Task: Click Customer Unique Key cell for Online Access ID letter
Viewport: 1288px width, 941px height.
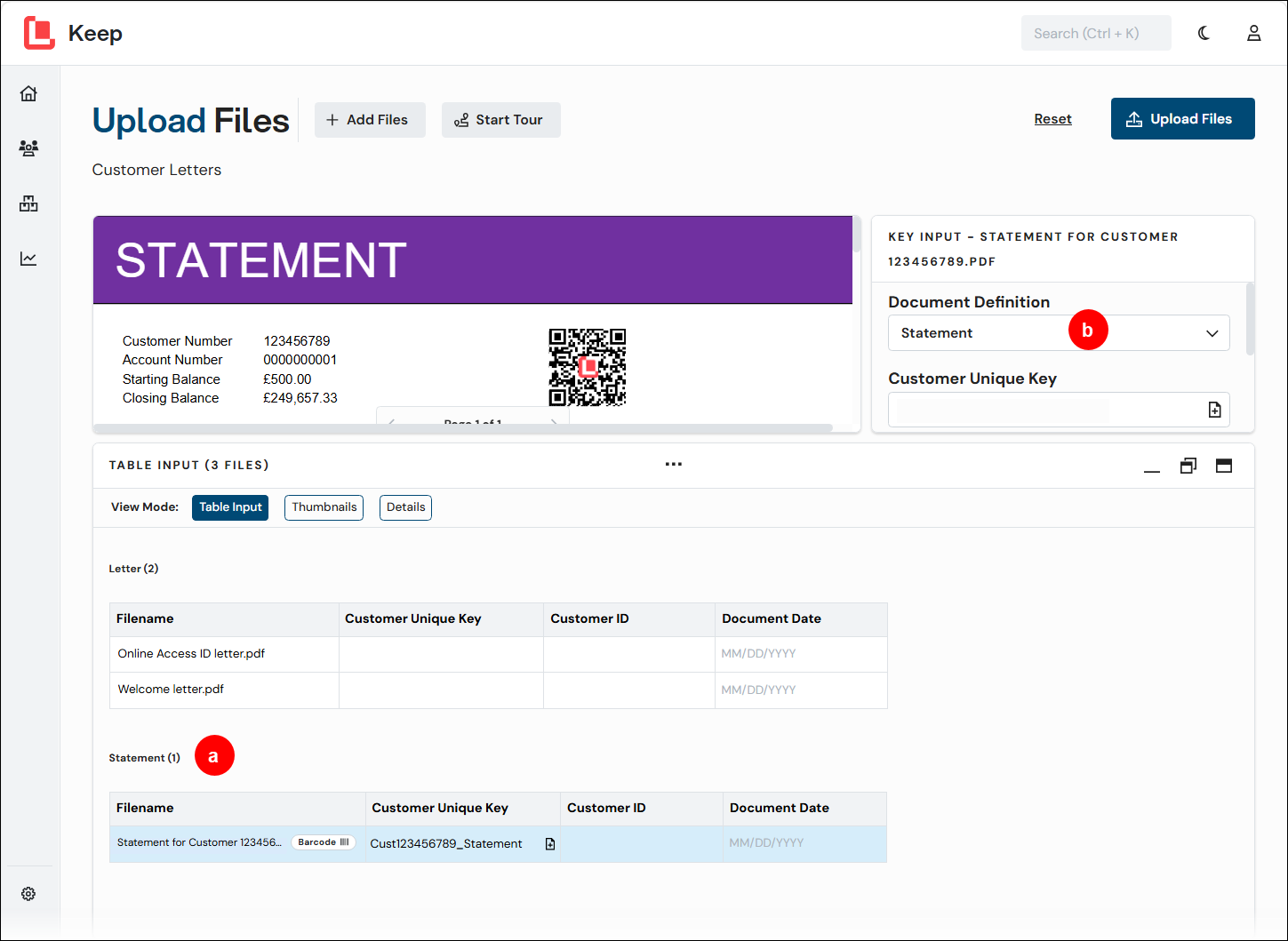Action: [x=441, y=654]
